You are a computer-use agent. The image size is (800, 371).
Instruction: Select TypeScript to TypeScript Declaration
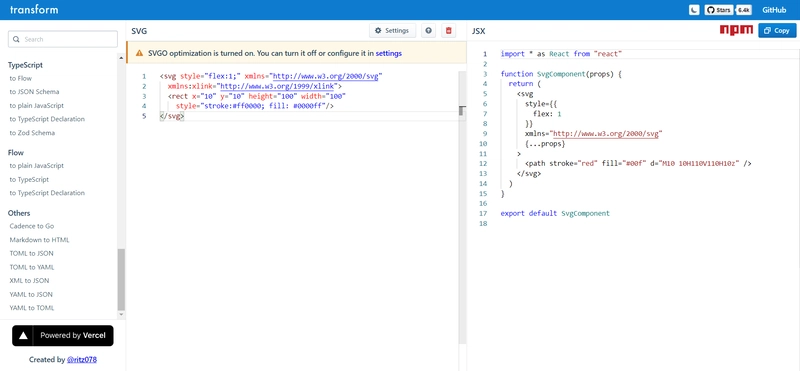click(x=47, y=119)
